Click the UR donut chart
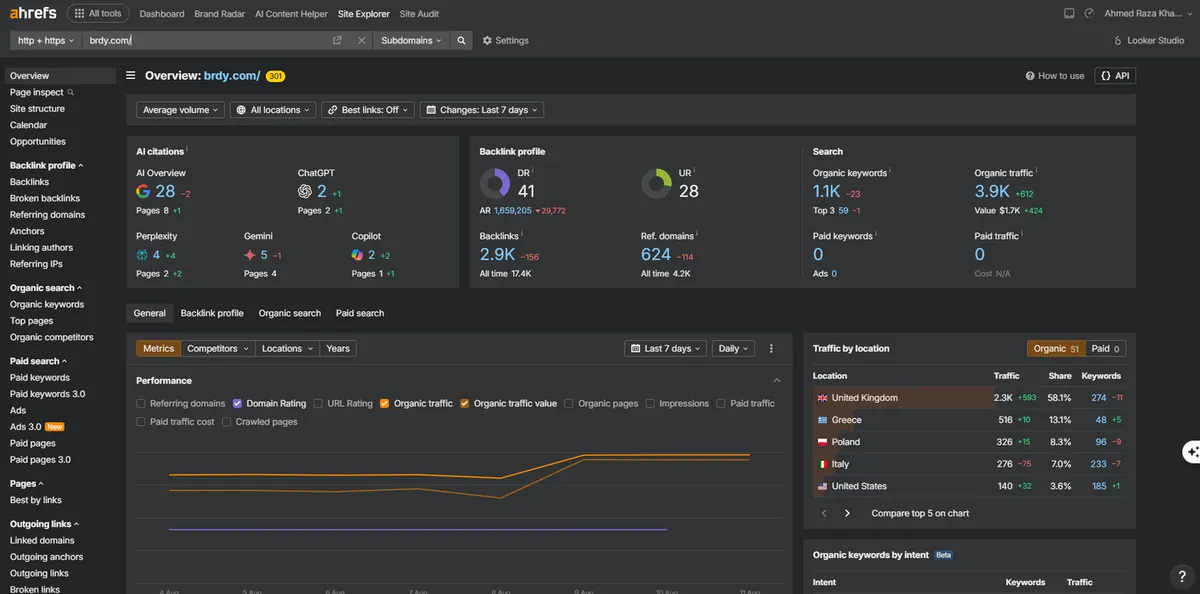 click(656, 183)
